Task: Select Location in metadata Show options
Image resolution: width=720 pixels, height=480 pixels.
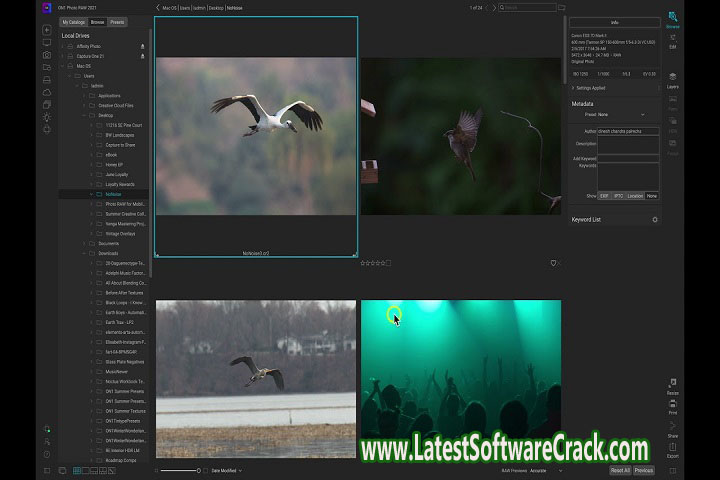Action: (635, 196)
